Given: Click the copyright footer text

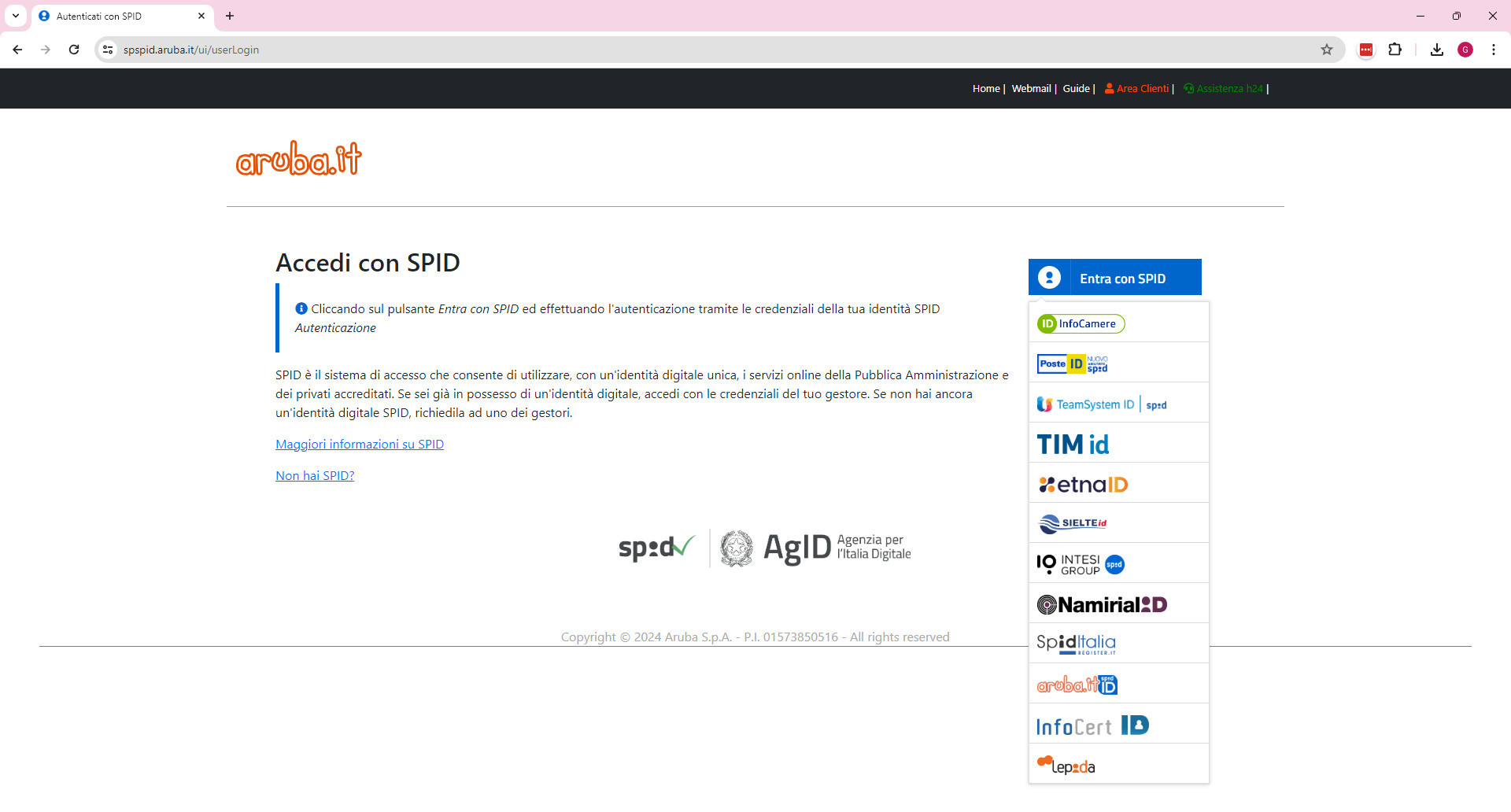Looking at the screenshot, I should pos(755,637).
